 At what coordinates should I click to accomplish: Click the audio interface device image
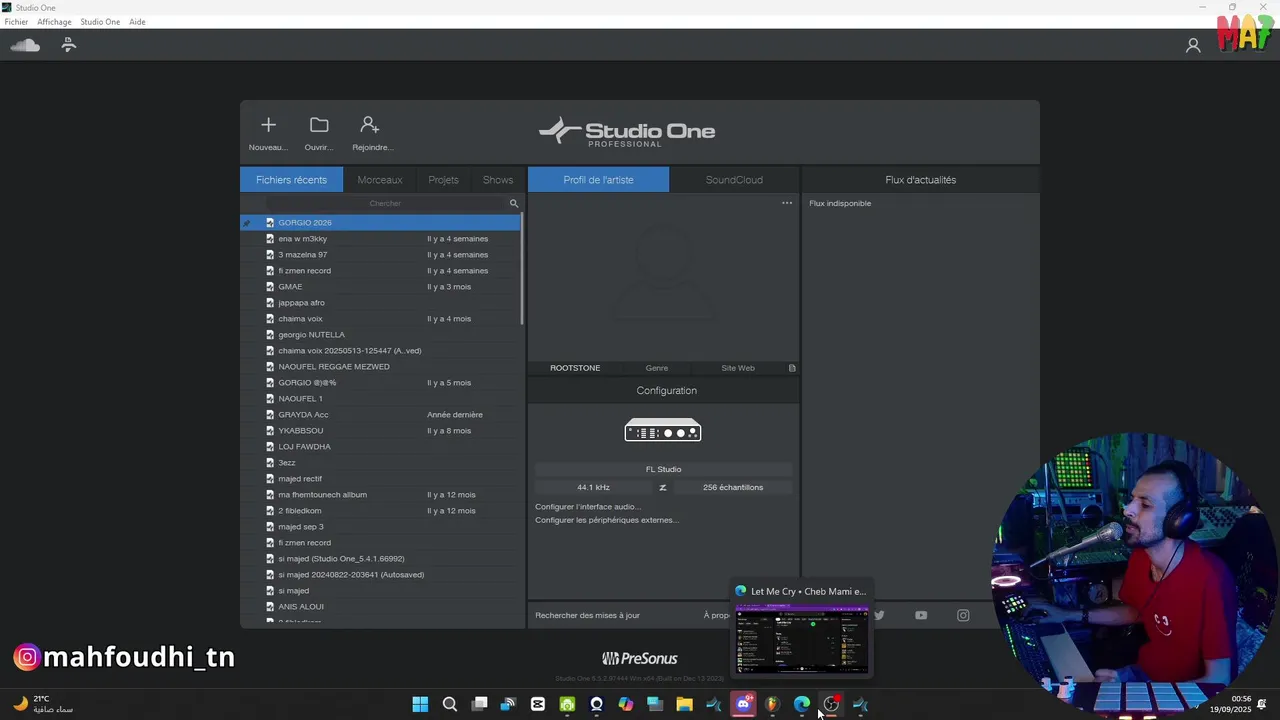pyautogui.click(x=663, y=430)
